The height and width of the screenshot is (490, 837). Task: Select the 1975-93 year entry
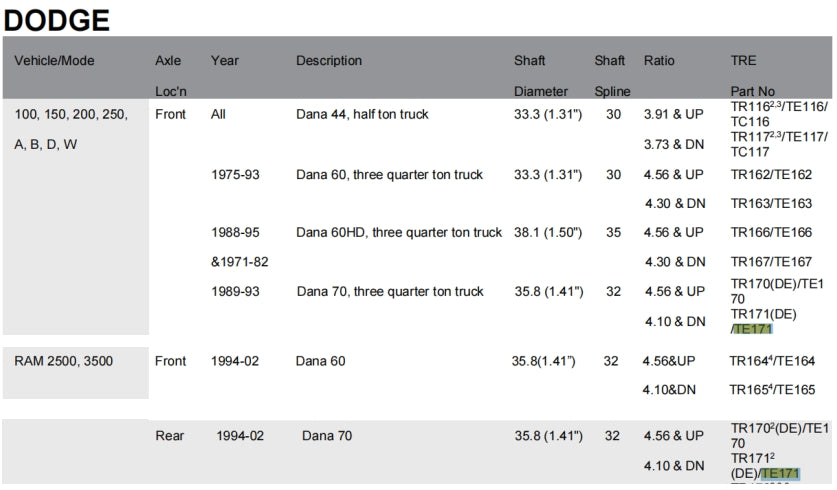pos(235,175)
